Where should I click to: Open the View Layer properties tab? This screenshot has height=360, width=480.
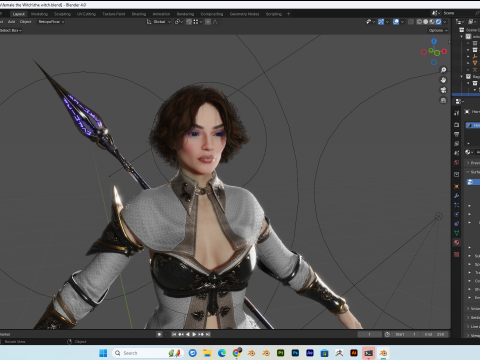[x=457, y=143]
